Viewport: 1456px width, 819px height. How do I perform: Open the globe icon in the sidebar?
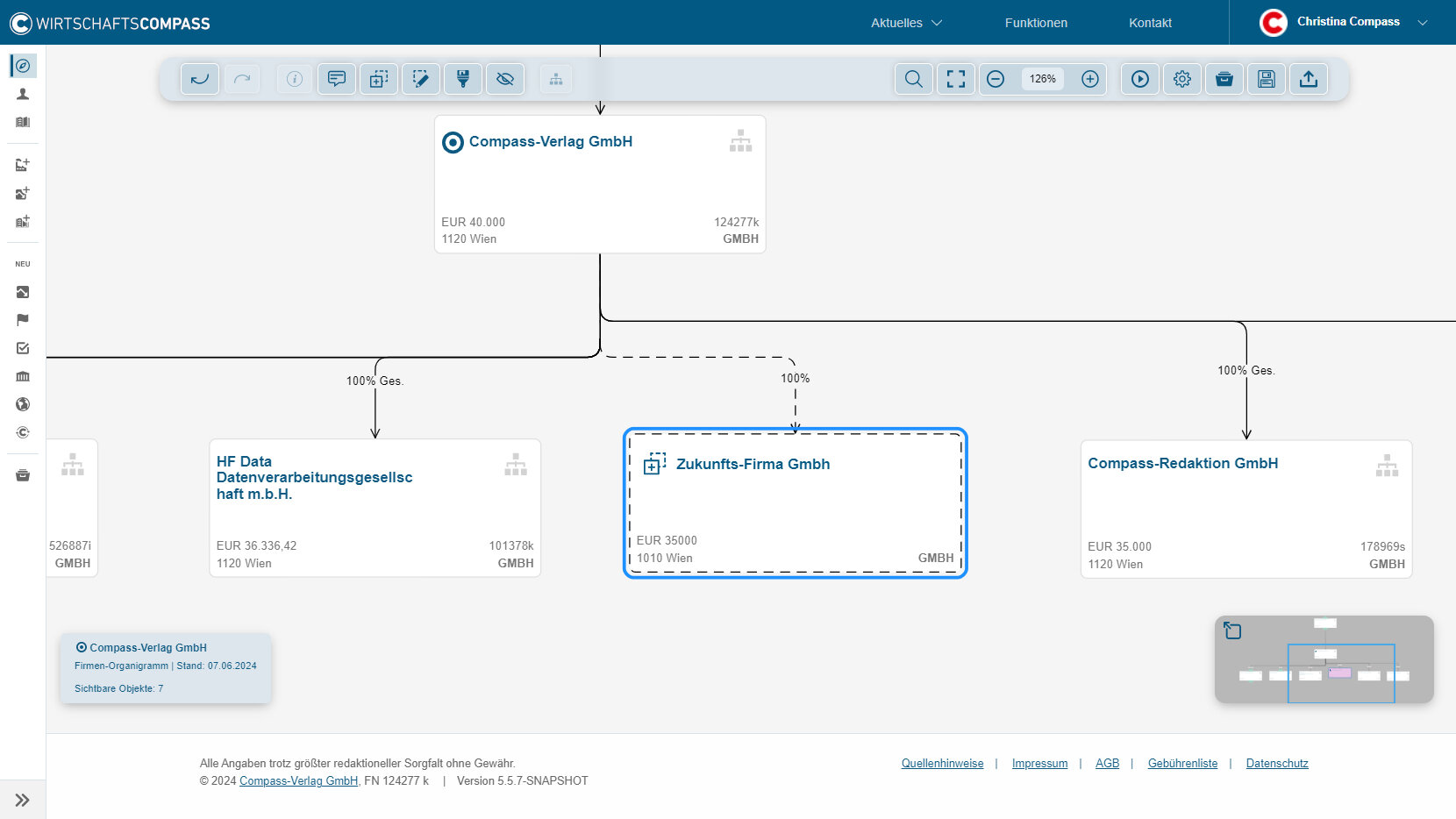(x=23, y=404)
